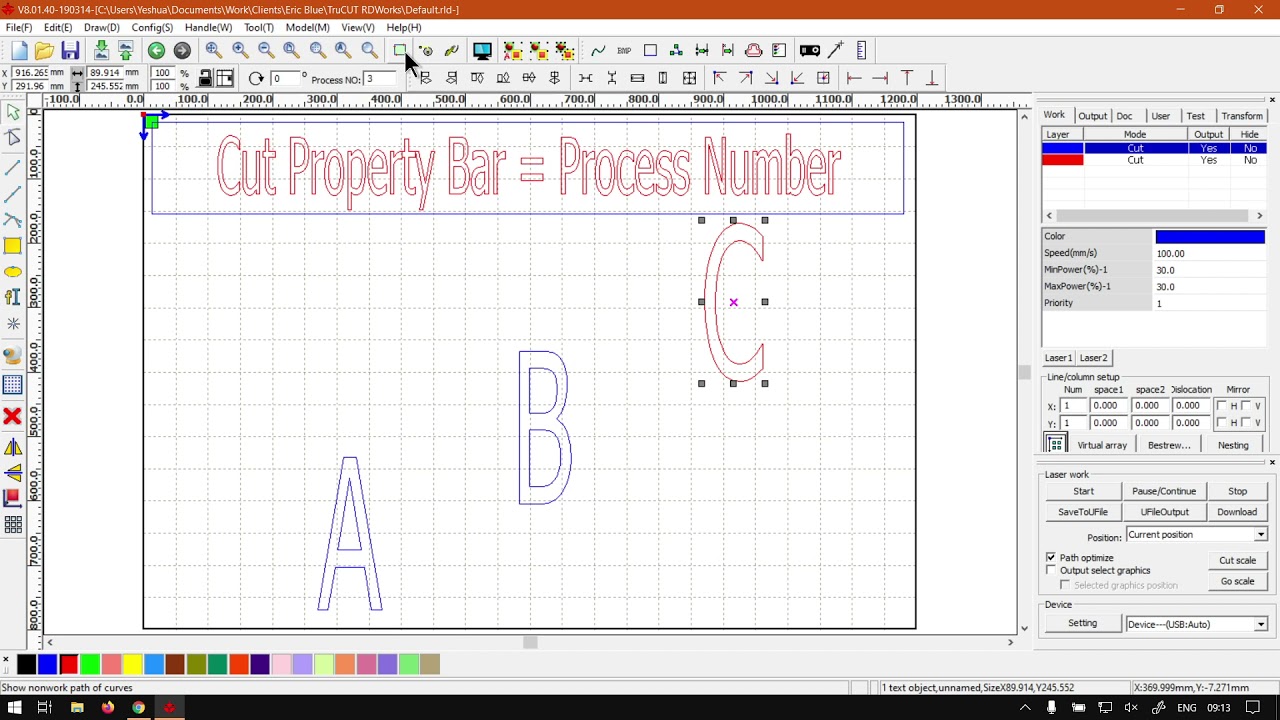
Task: Click the rotation angle input field
Action: tap(286, 79)
